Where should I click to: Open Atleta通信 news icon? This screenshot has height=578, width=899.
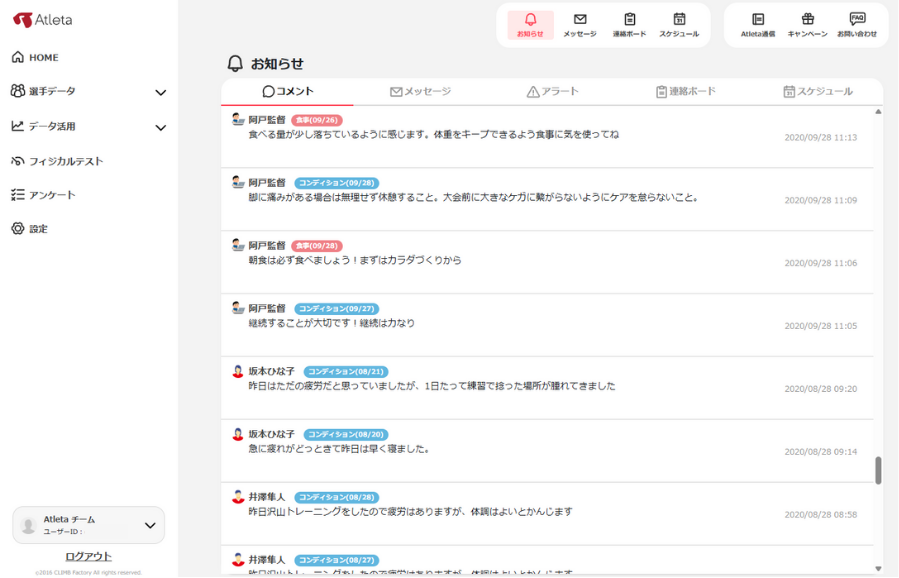[x=758, y=25]
